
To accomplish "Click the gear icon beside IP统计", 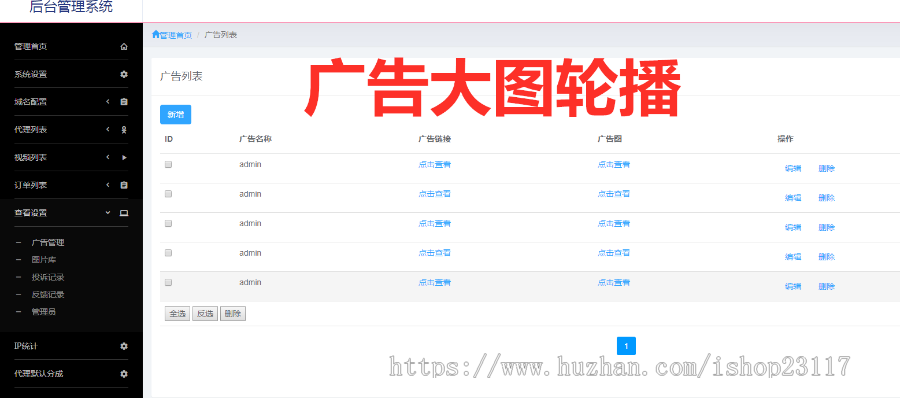I will [x=124, y=346].
